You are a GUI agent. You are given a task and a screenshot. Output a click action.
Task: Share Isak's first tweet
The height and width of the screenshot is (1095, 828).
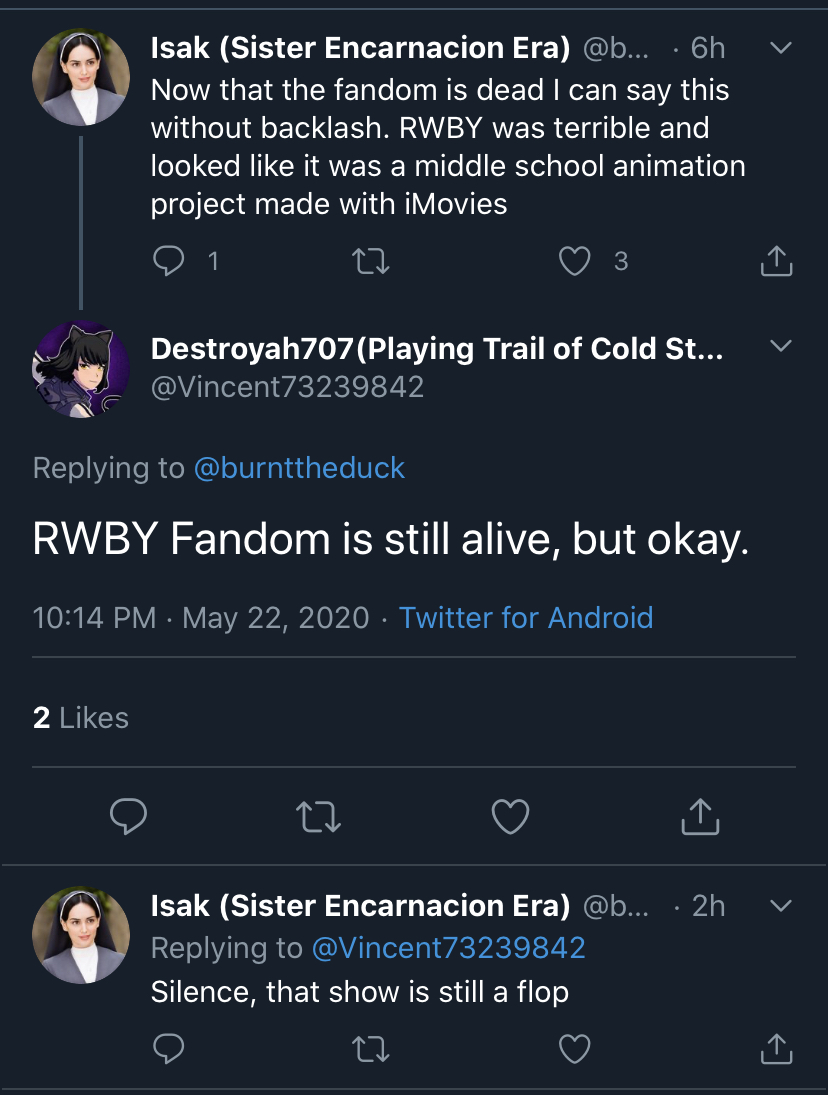point(776,260)
